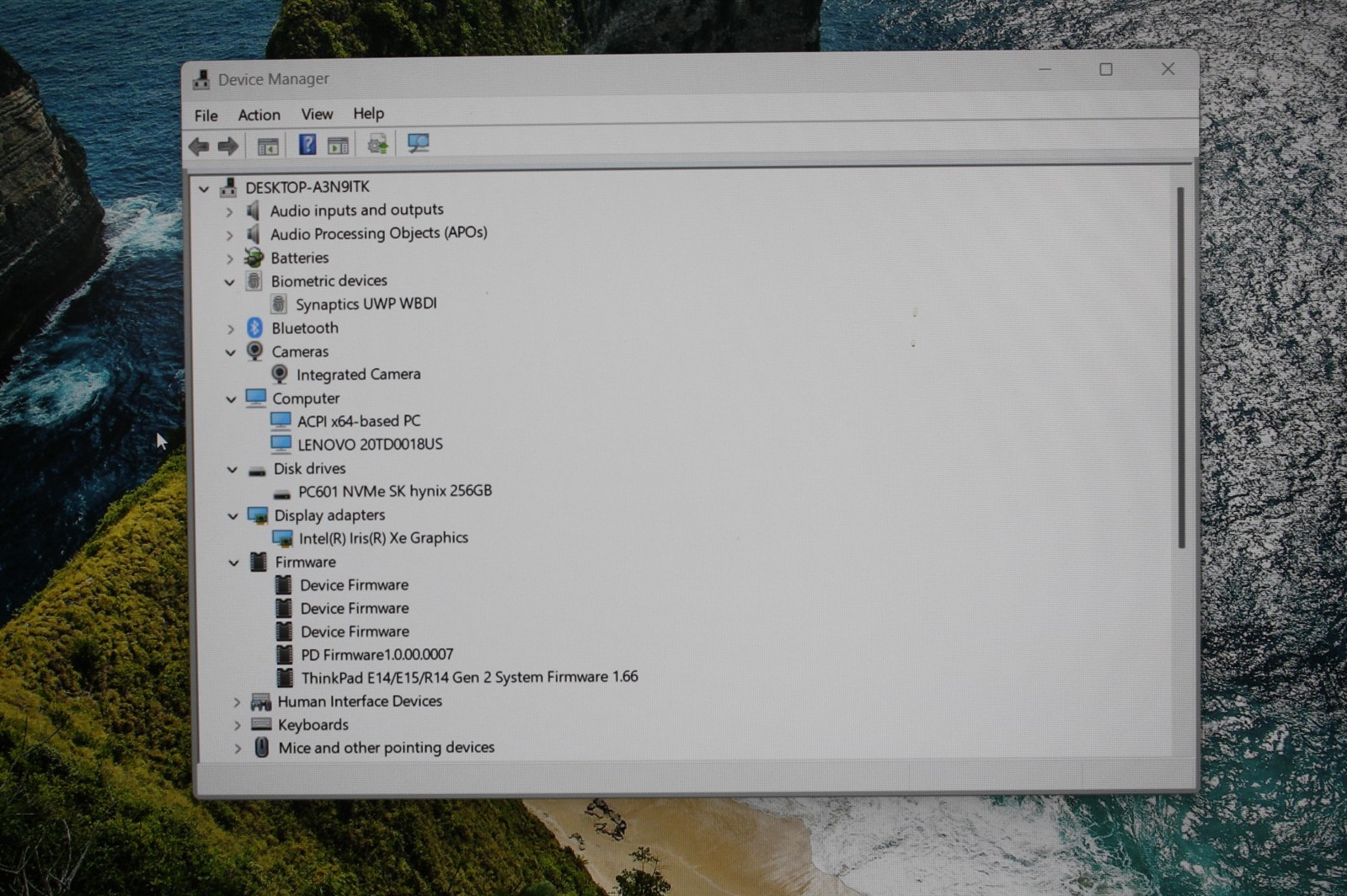The image size is (1347, 896).
Task: Click the Bluetooth category icon
Action: (254, 328)
